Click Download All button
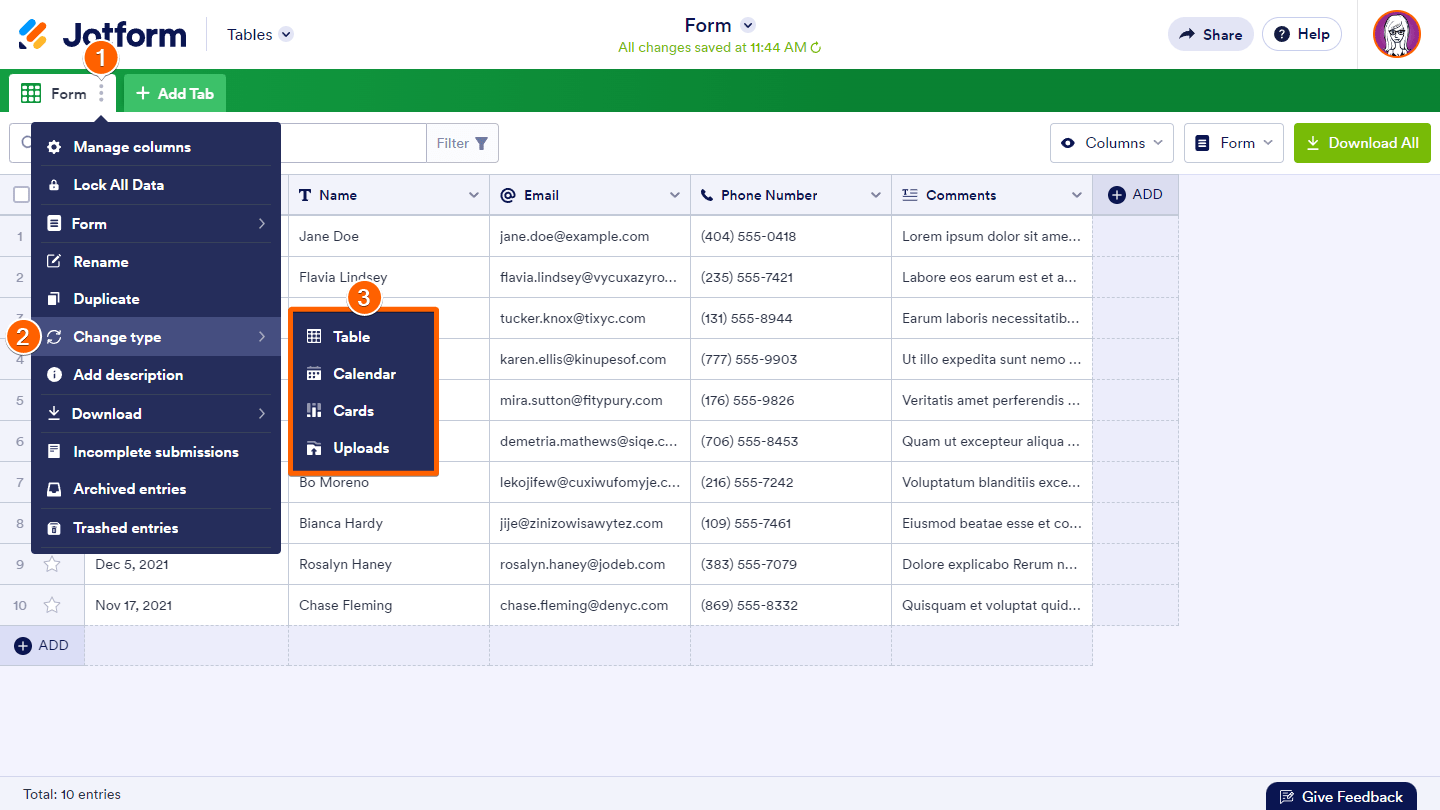 click(x=1362, y=143)
